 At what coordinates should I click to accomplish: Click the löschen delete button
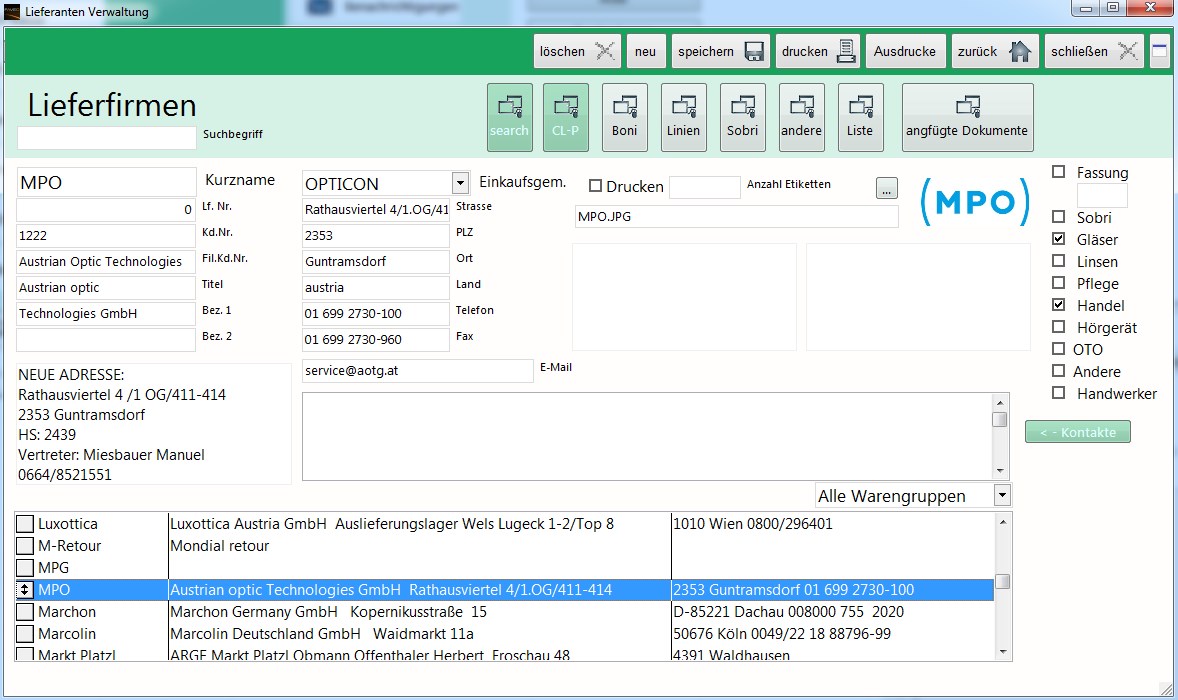tap(576, 51)
